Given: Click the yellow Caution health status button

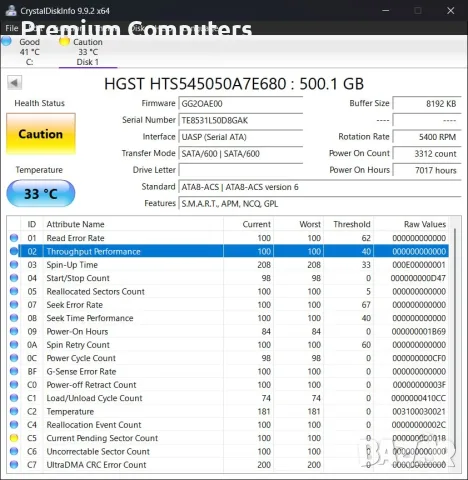Looking at the screenshot, I should [41, 134].
